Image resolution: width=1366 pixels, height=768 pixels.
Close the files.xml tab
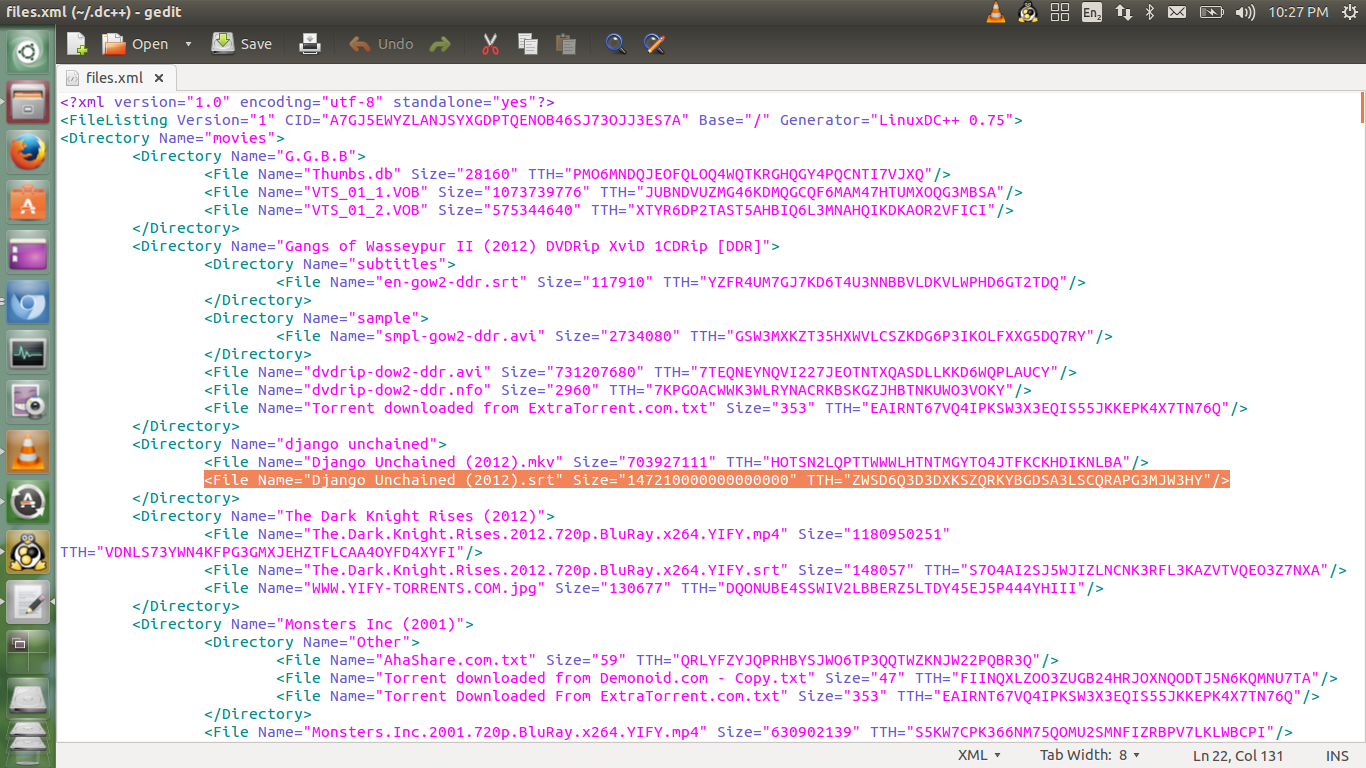pos(159,78)
